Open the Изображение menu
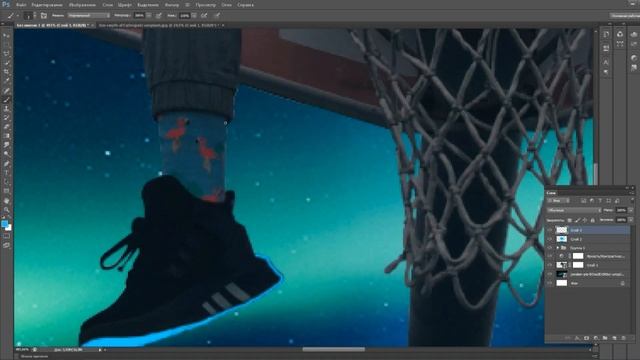 [82, 5]
